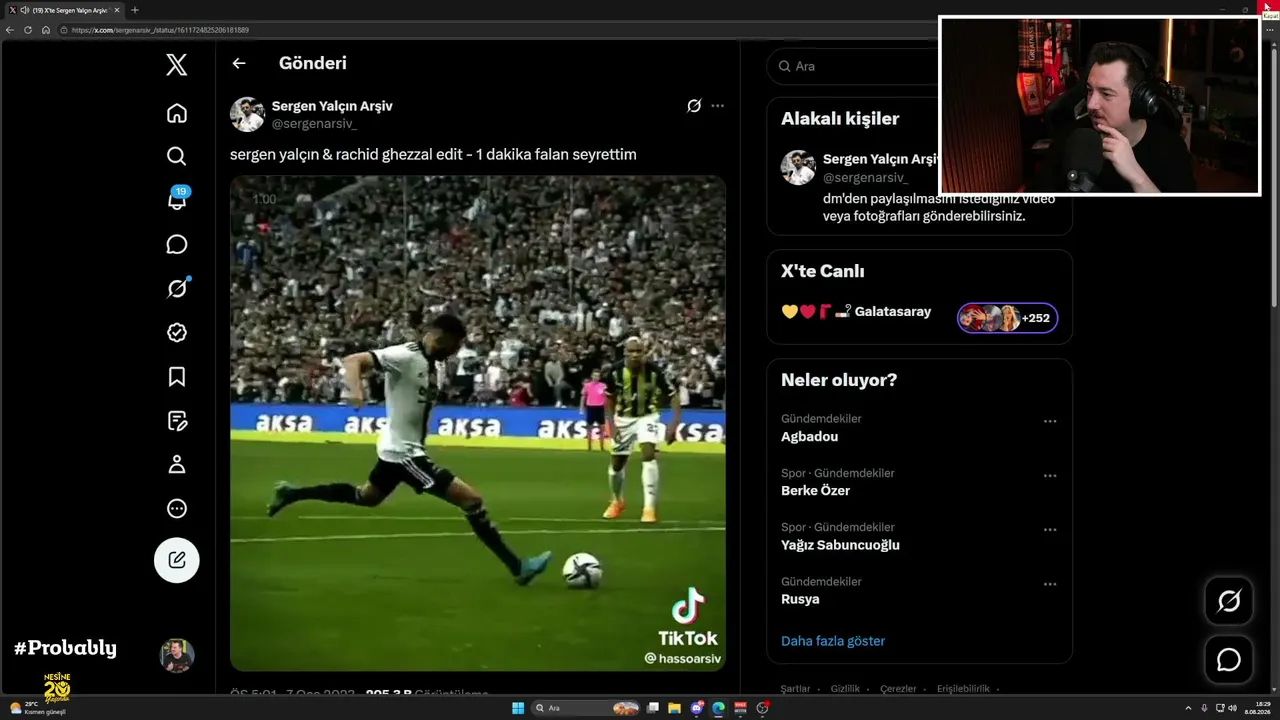This screenshot has height=720, width=1280.
Task: Open the Berke Özer trending topic
Action: pyautogui.click(x=815, y=491)
